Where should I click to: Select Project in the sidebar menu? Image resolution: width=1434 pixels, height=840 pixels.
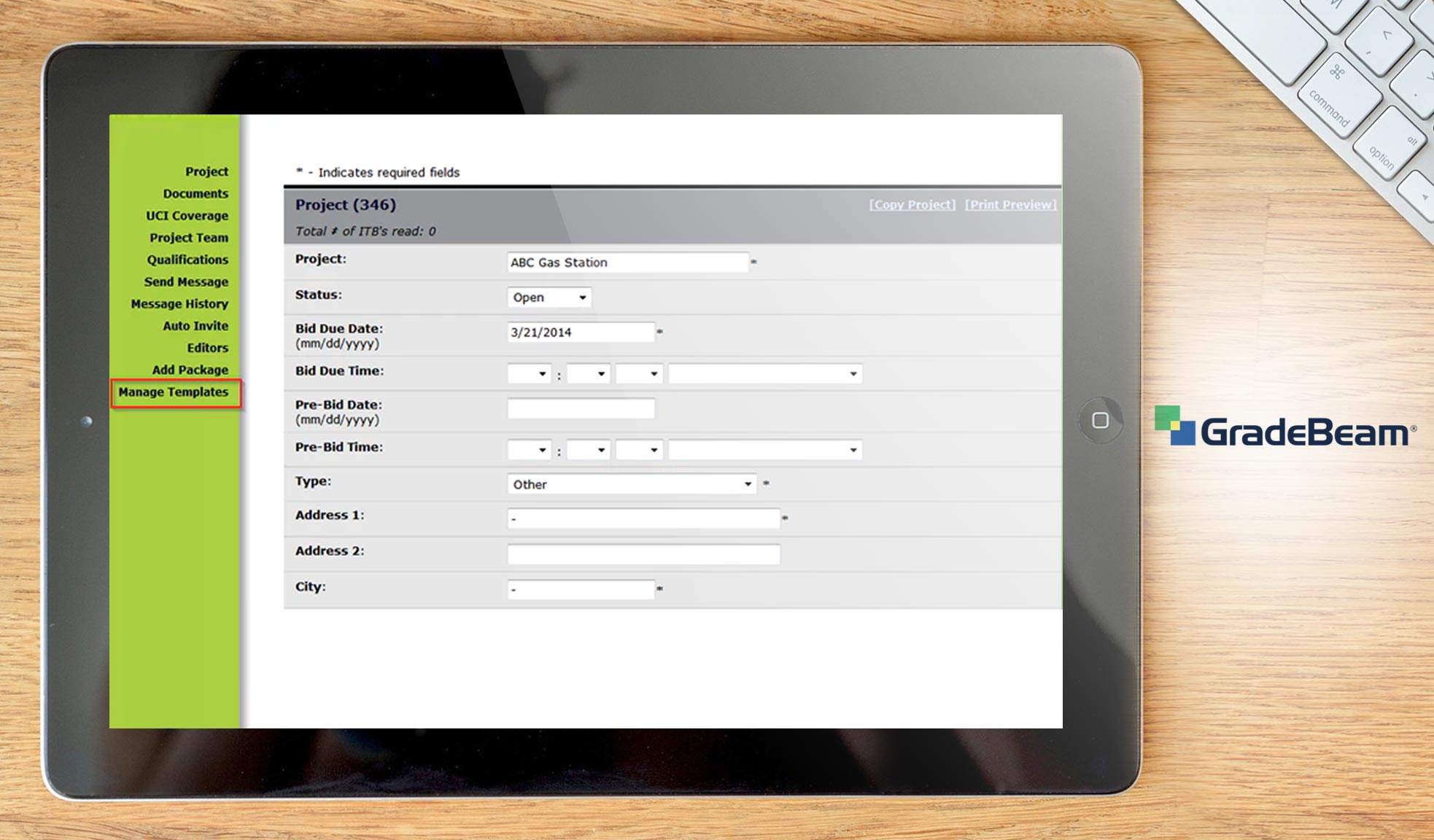[206, 171]
